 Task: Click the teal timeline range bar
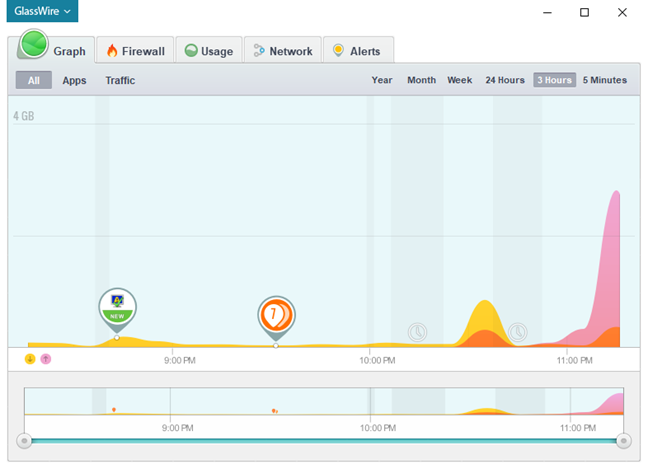[324, 441]
